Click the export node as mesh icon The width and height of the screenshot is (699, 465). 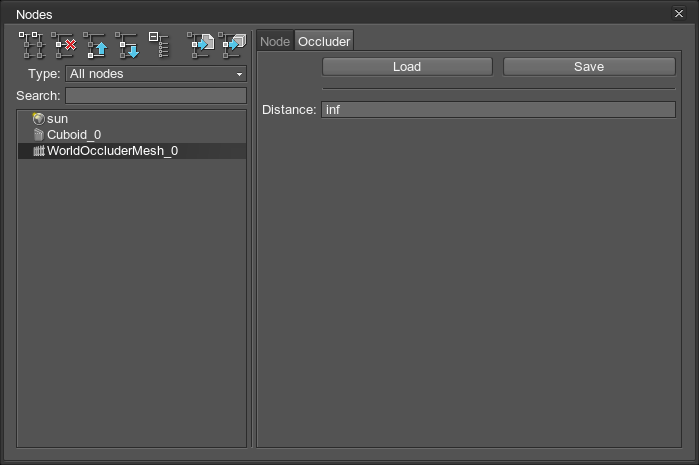(233, 44)
